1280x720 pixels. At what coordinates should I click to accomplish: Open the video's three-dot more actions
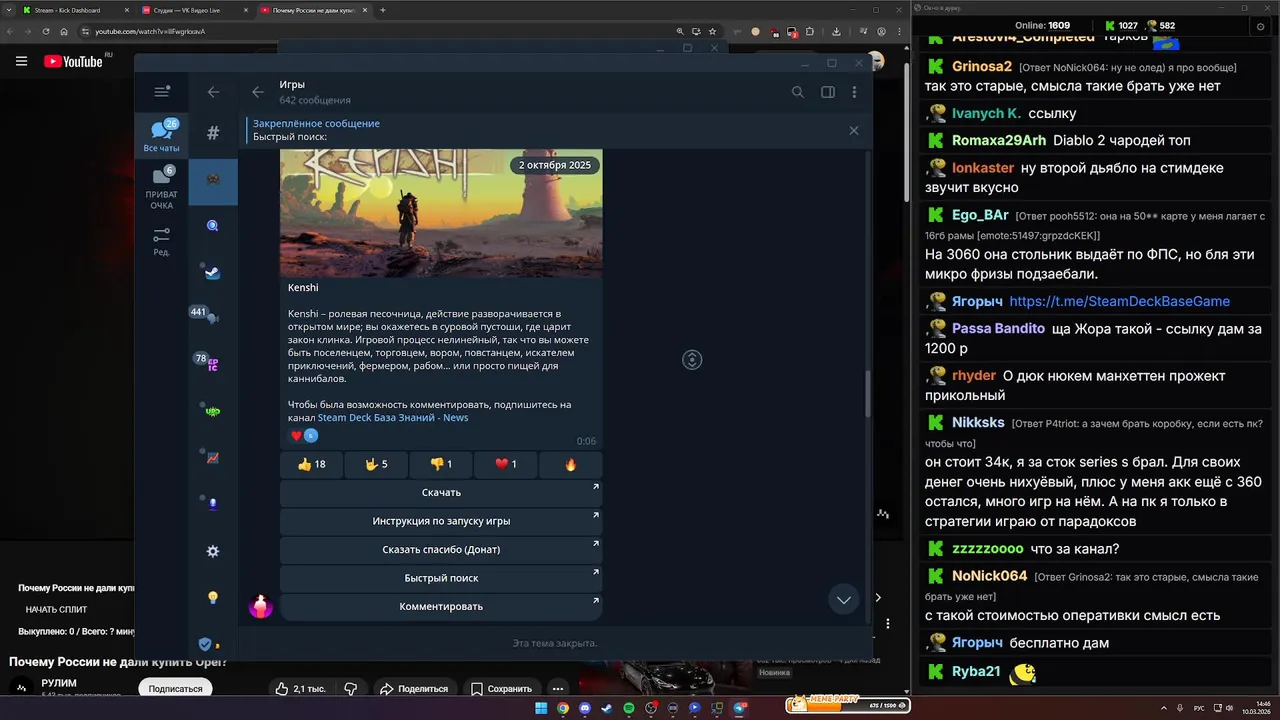click(x=558, y=689)
